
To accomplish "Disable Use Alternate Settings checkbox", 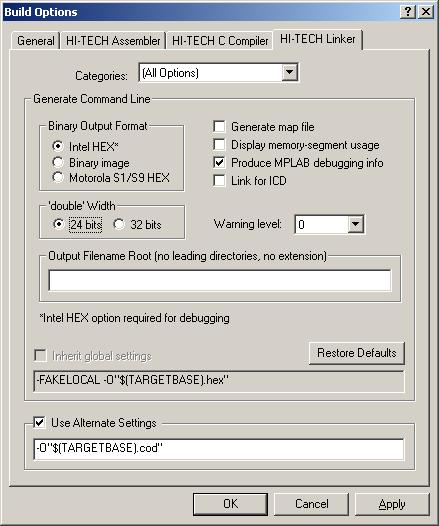I will pos(40,423).
